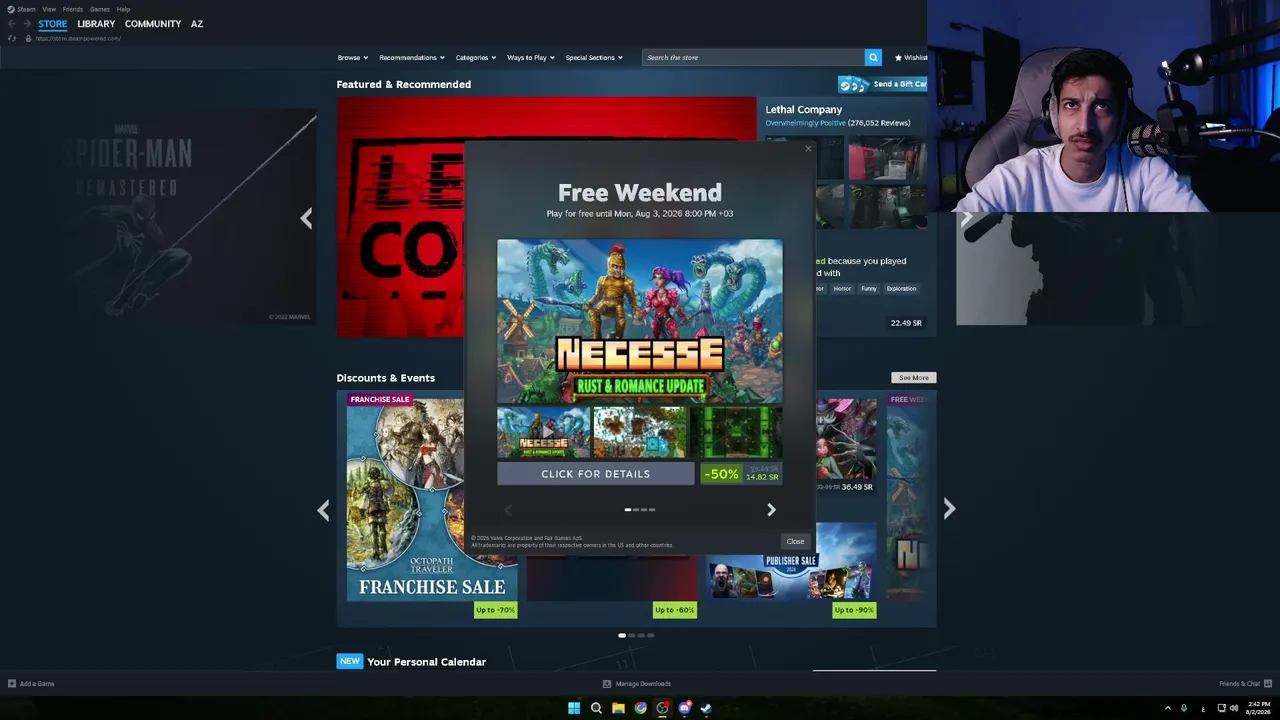Image resolution: width=1280 pixels, height=720 pixels.
Task: Show previous Discounts & Events page
Action: coord(323,510)
